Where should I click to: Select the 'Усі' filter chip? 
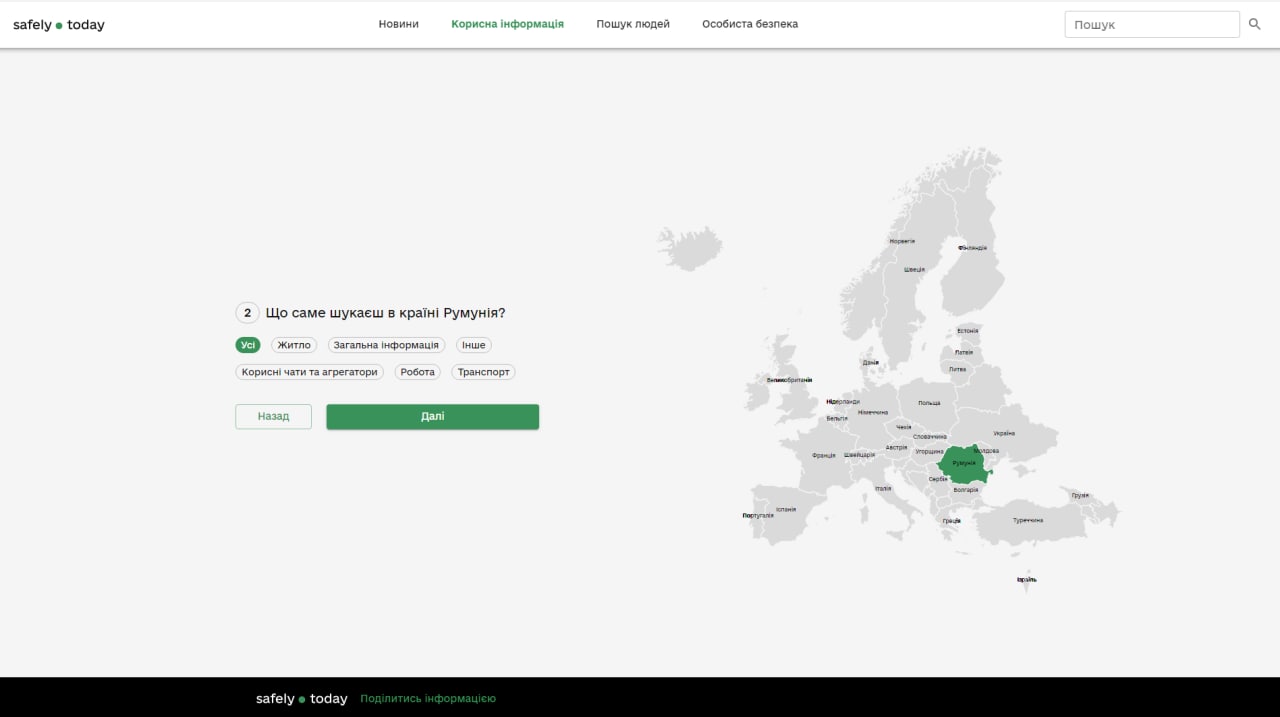point(248,345)
